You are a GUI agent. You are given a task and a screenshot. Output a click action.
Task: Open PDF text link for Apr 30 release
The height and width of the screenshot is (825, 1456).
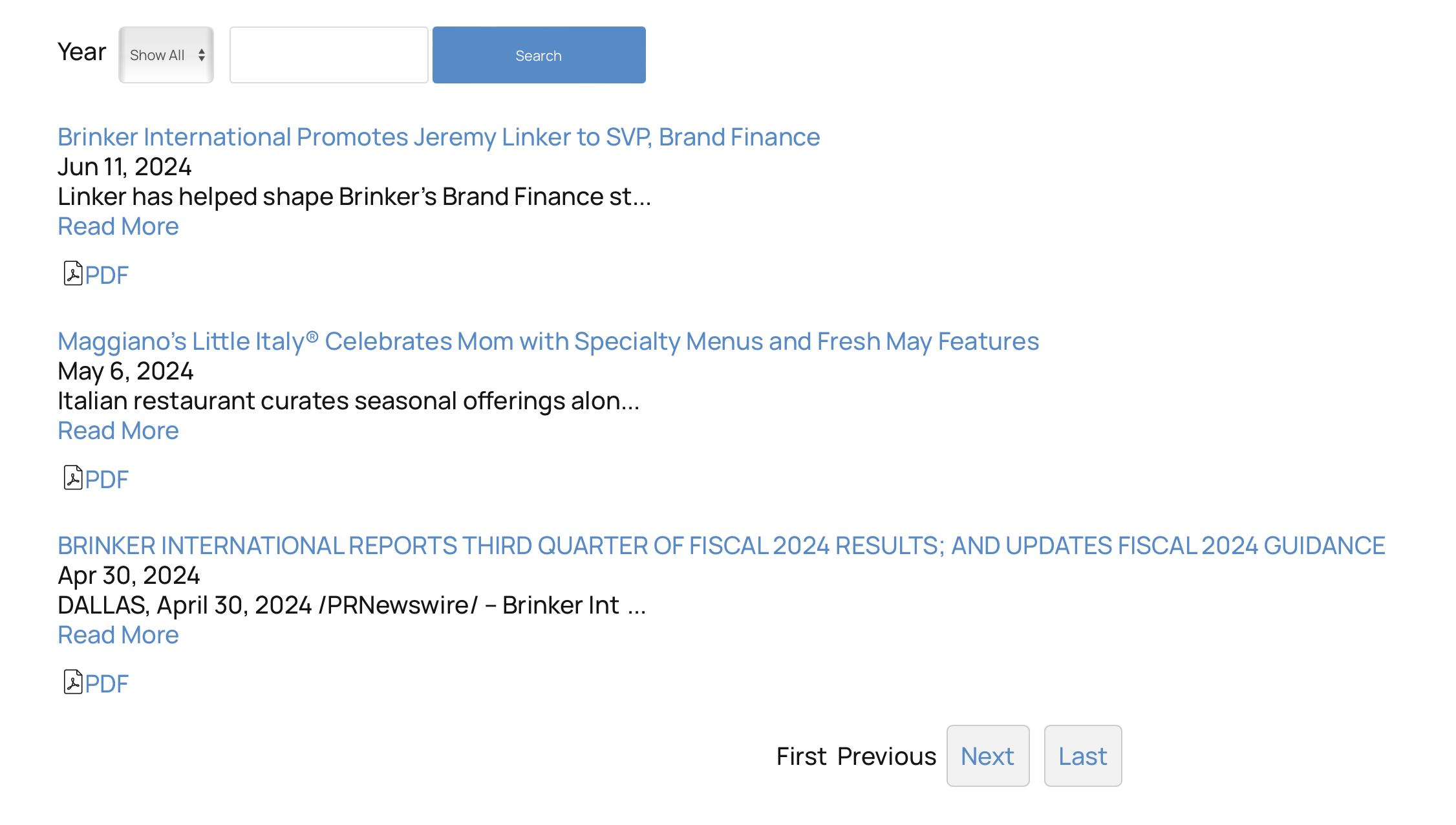point(107,684)
